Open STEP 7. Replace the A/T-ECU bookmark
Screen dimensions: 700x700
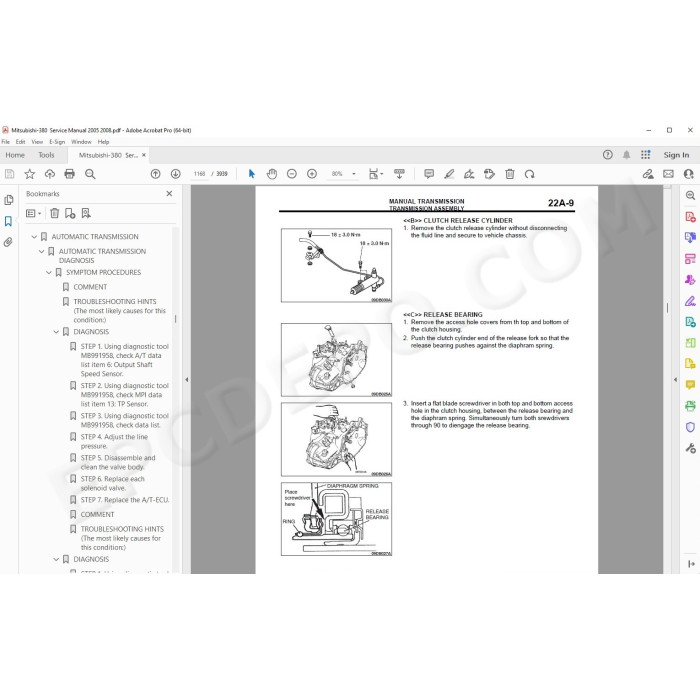point(125,500)
